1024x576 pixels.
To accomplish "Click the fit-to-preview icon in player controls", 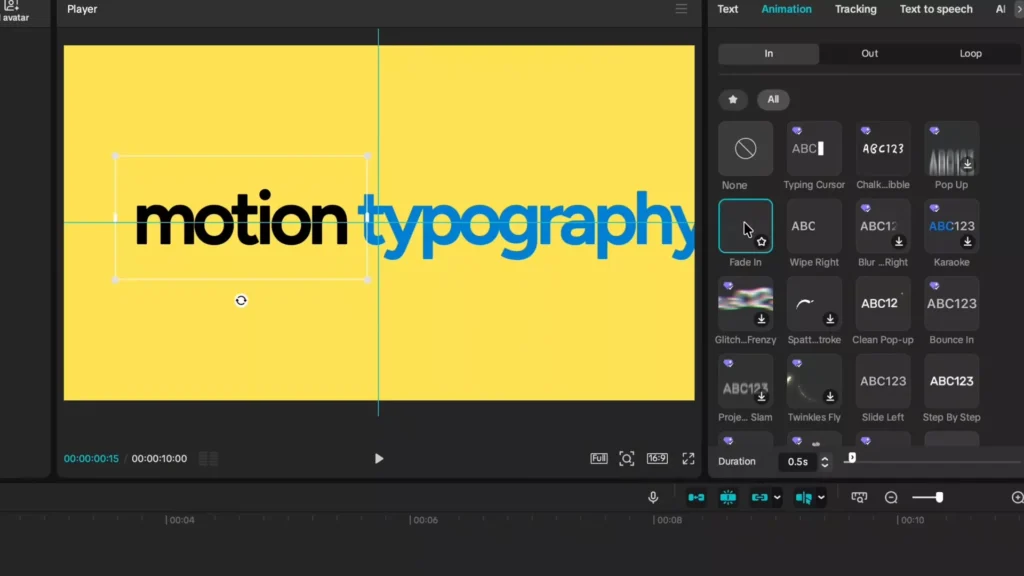I will pos(627,458).
